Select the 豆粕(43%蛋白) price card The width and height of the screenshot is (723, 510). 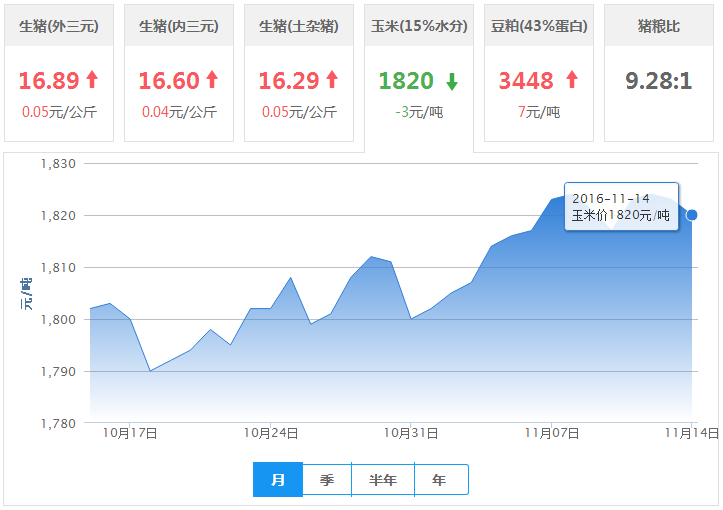click(x=539, y=73)
